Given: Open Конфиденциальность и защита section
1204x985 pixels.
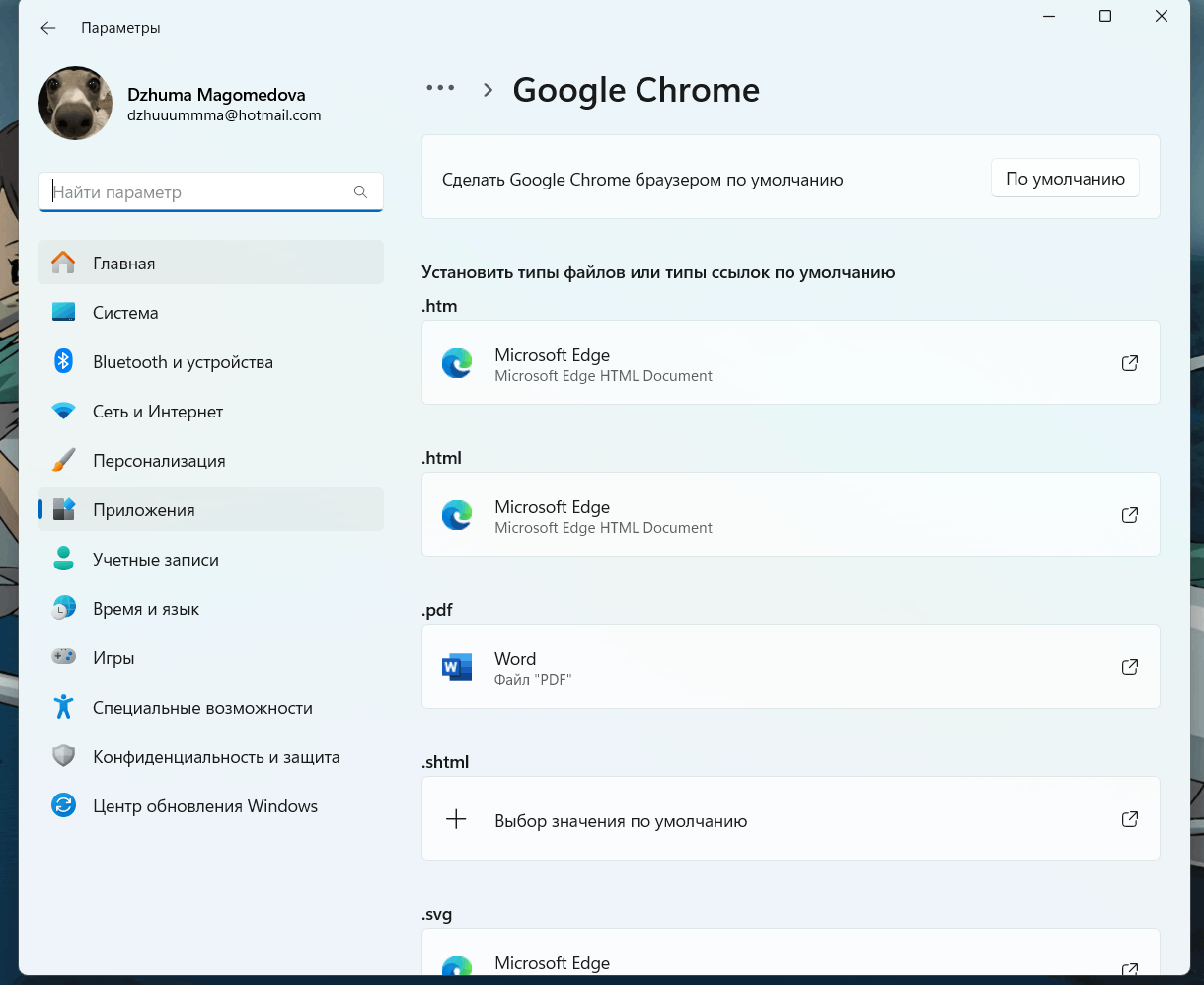Looking at the screenshot, I should (x=211, y=756).
